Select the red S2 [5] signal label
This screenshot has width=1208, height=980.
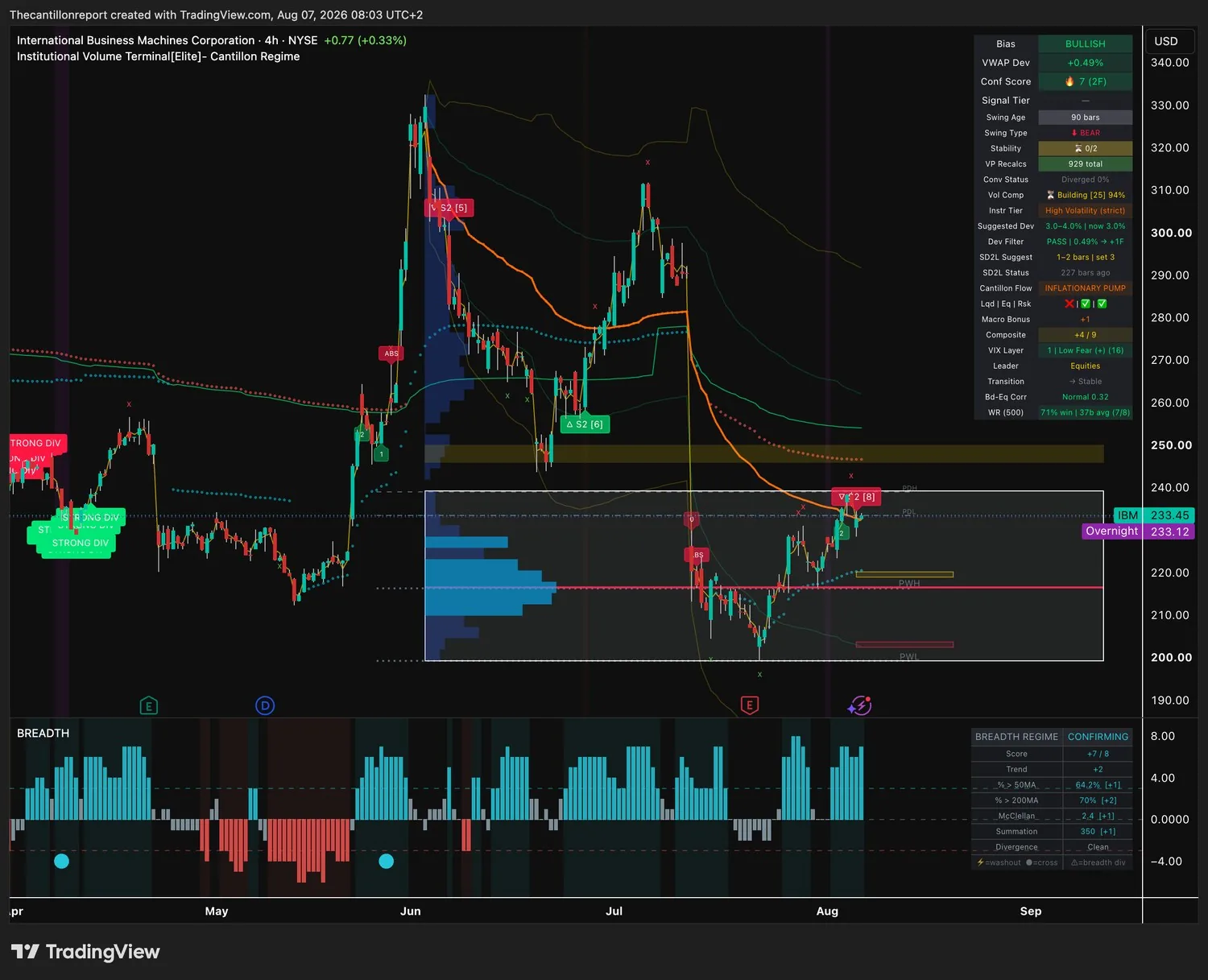coord(449,208)
